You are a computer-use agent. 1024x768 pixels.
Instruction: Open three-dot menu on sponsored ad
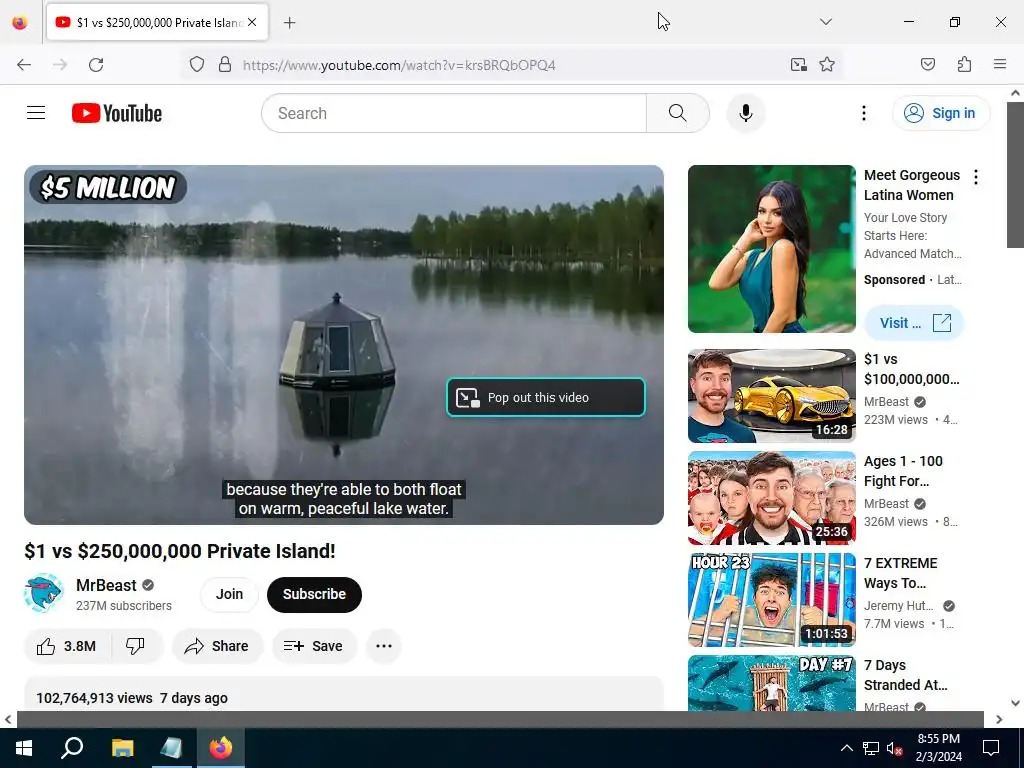tap(976, 177)
